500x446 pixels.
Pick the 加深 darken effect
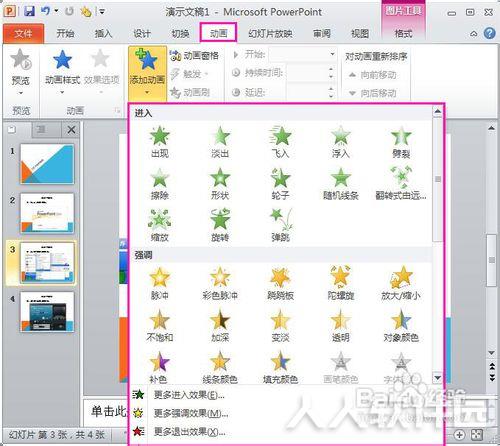[x=220, y=326]
